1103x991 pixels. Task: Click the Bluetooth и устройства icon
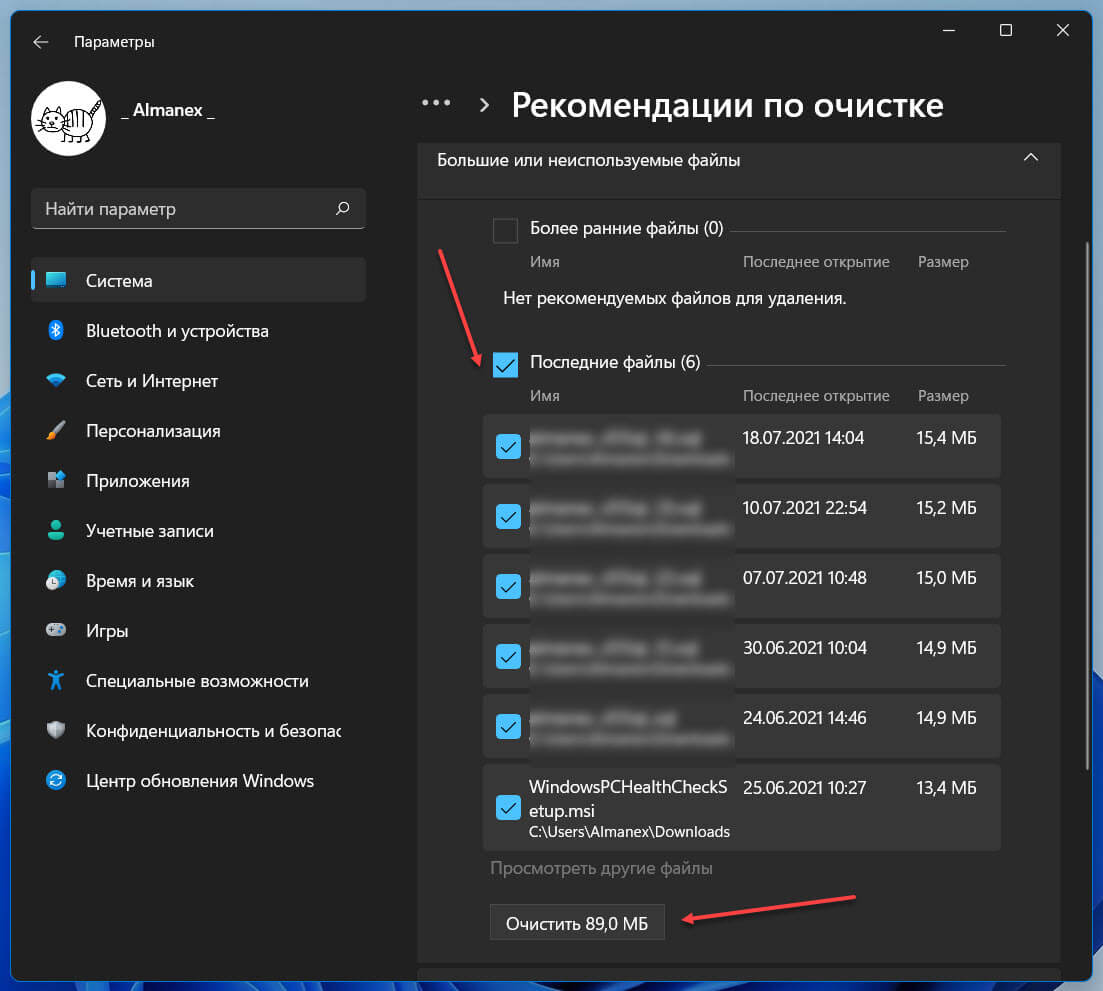56,331
